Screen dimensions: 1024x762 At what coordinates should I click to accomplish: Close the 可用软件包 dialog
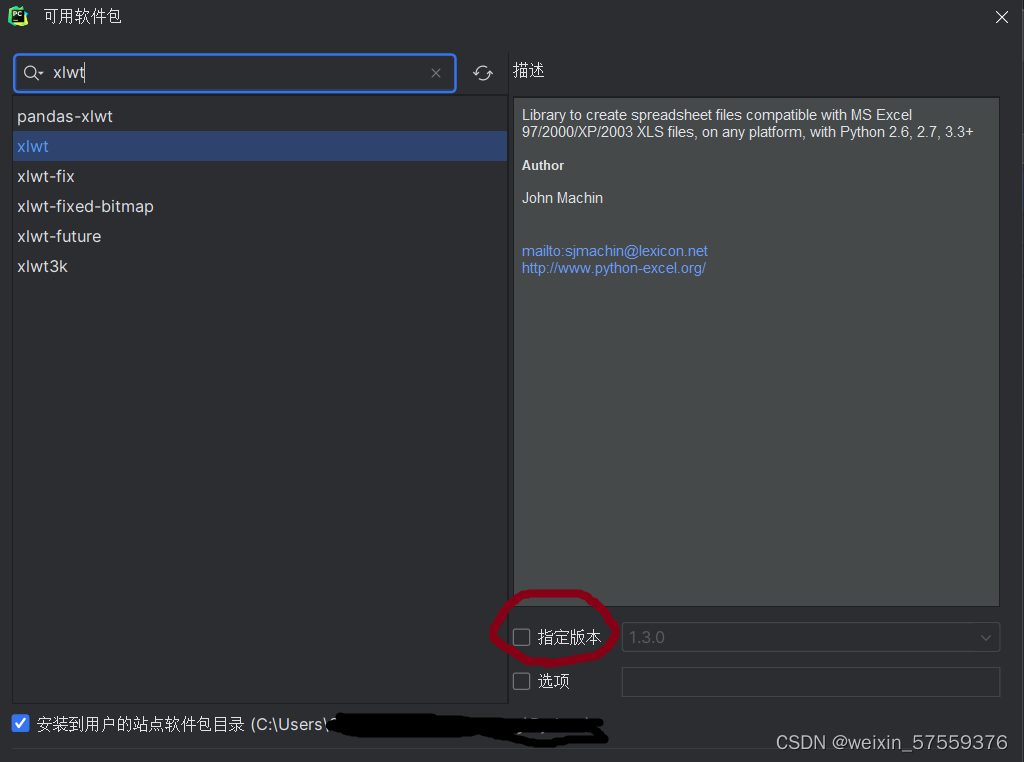pyautogui.click(x=1001, y=16)
